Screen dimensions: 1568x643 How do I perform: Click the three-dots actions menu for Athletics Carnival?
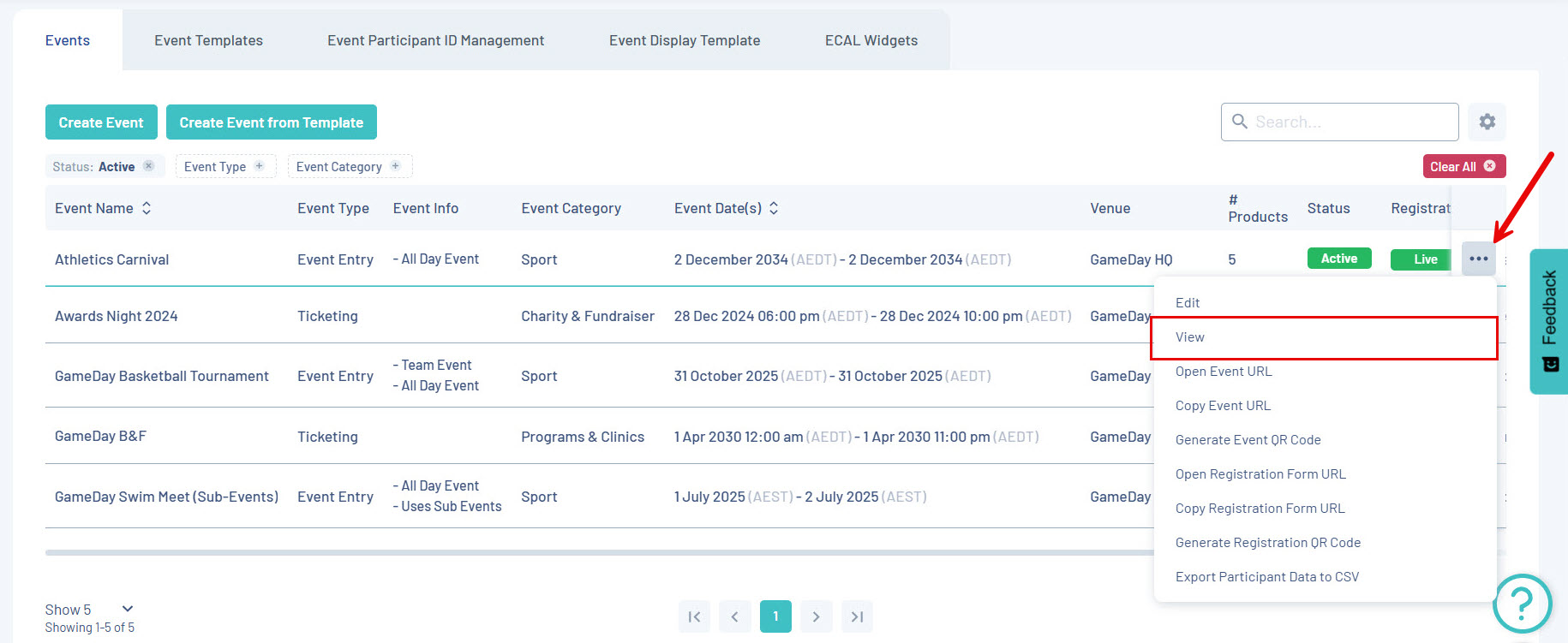point(1479,259)
